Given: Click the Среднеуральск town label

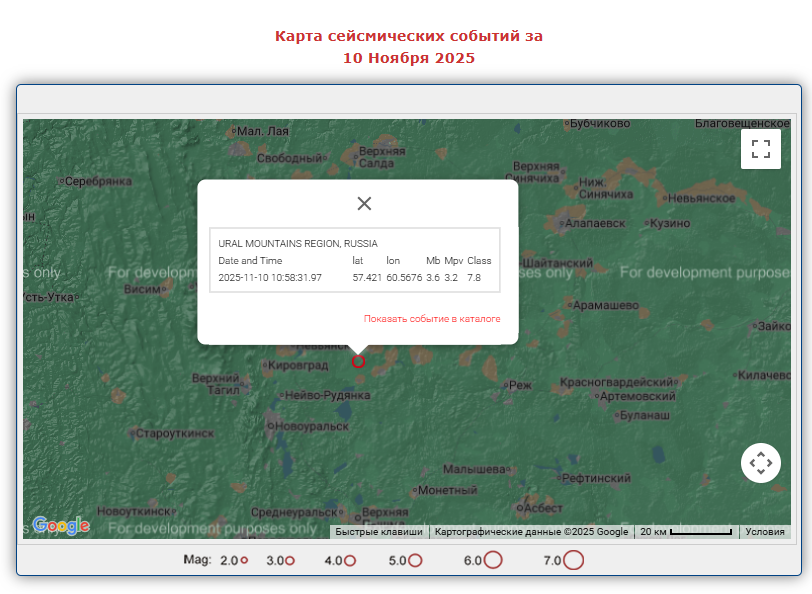Looking at the screenshot, I should pyautogui.click(x=295, y=512).
